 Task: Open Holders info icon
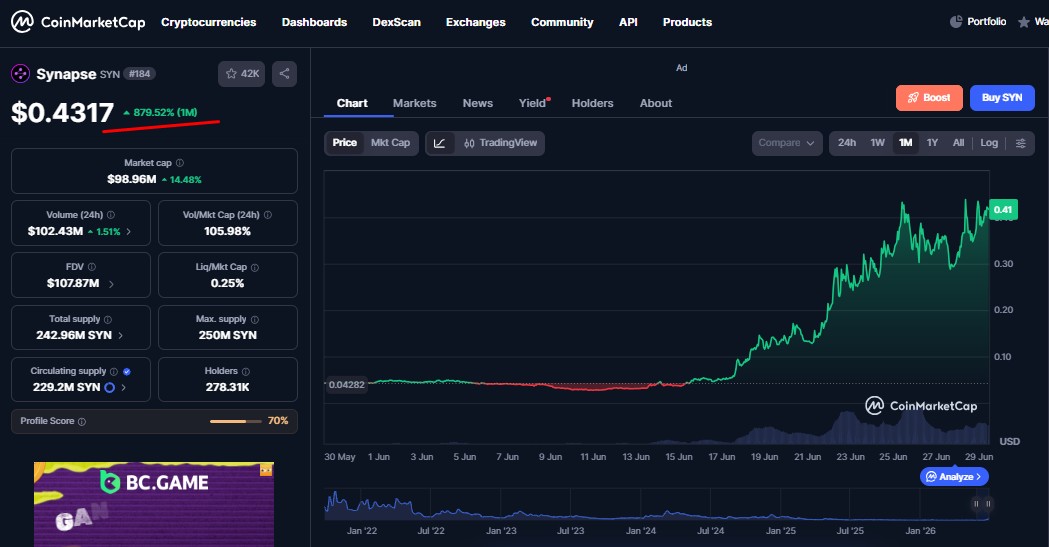click(x=246, y=371)
